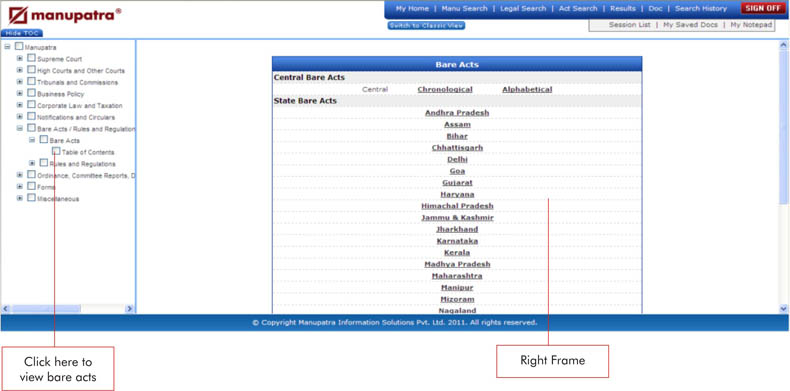Check the Business Policy checkbox
790x391 pixels.
[31, 93]
